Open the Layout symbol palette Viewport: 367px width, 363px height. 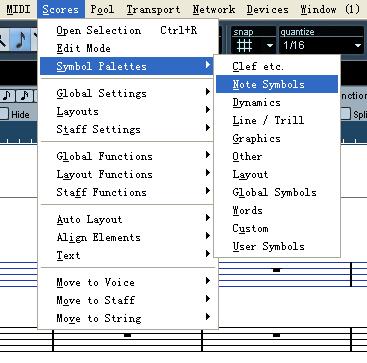point(277,174)
